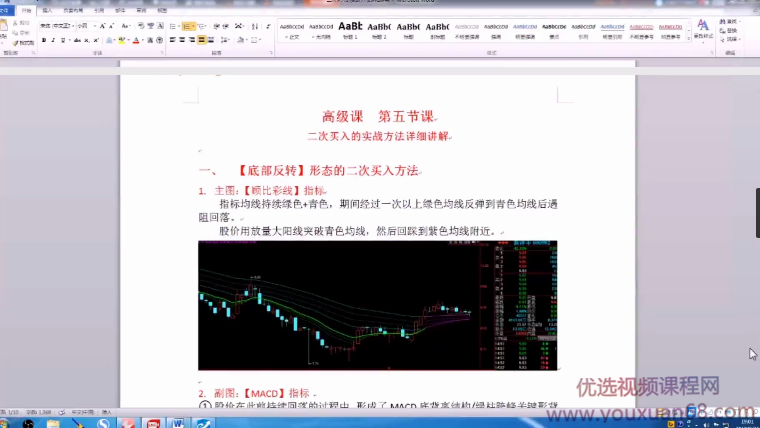Open the font size combo box

[x=86, y=26]
